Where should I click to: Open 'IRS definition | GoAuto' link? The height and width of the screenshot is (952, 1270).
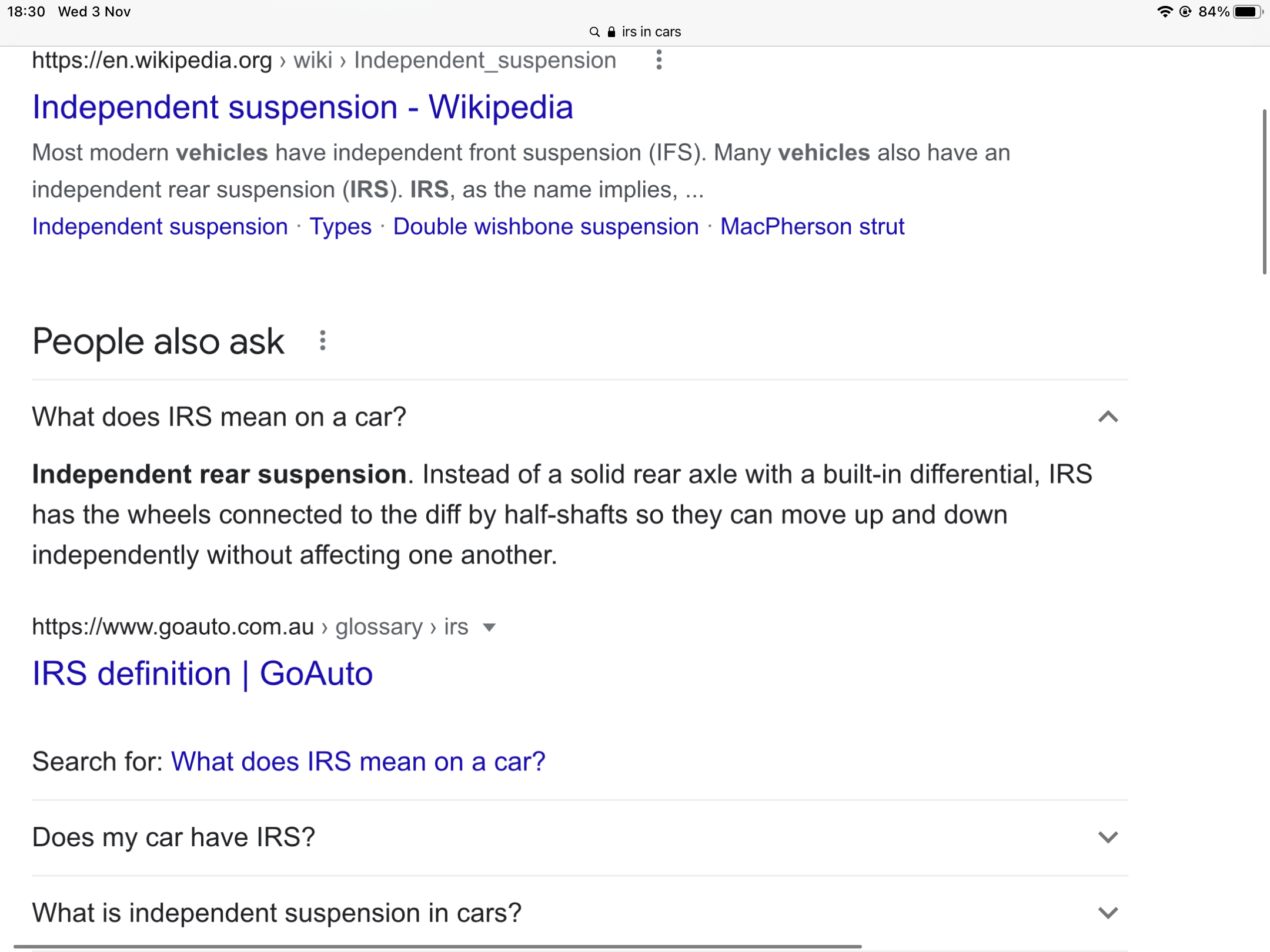(x=202, y=673)
